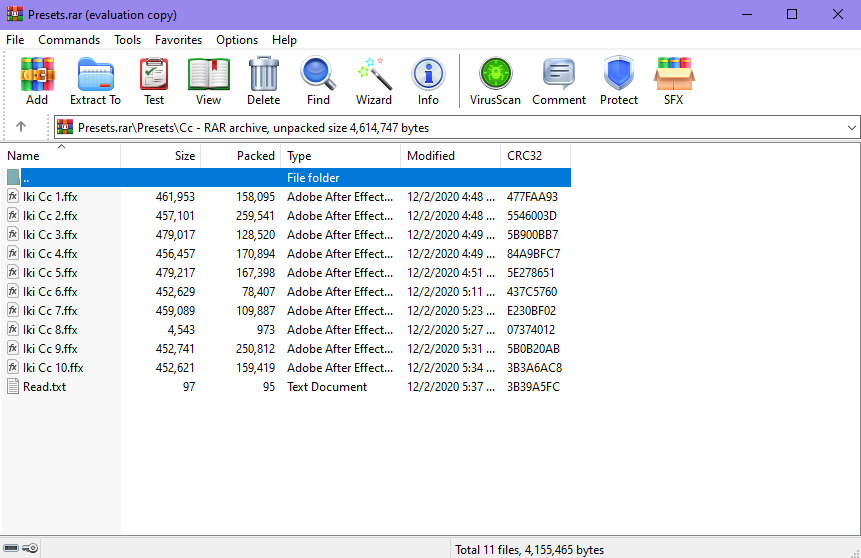Sort by Type column header

tap(340, 155)
